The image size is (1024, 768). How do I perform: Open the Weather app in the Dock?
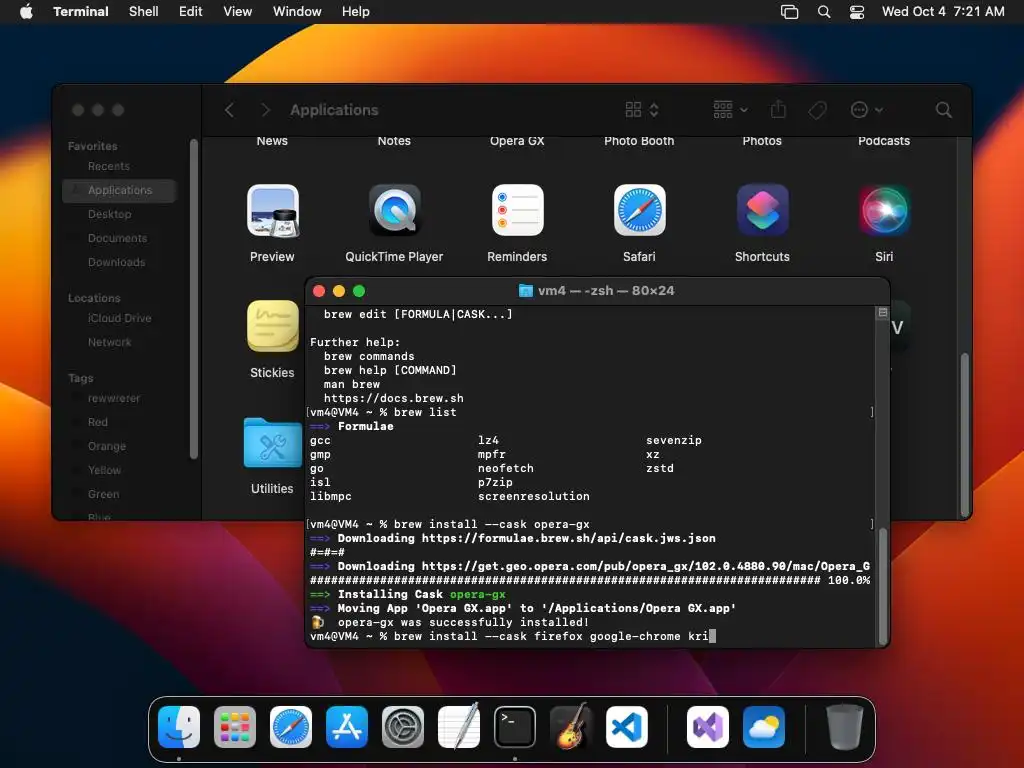point(763,726)
